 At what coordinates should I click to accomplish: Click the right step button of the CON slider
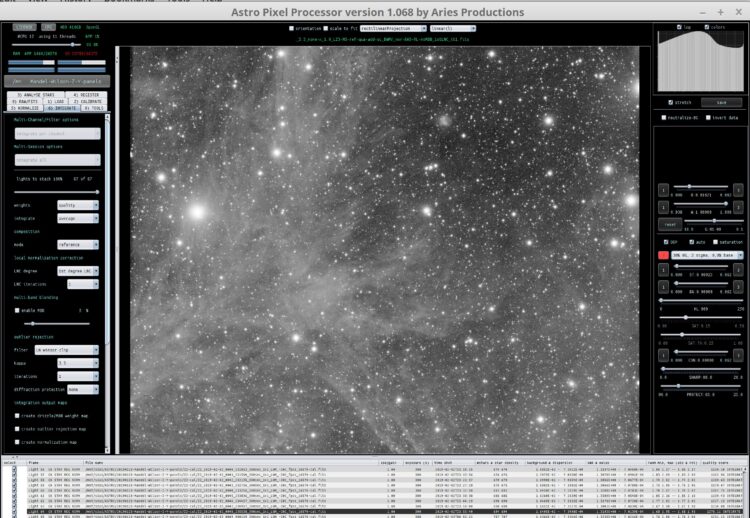738,355
